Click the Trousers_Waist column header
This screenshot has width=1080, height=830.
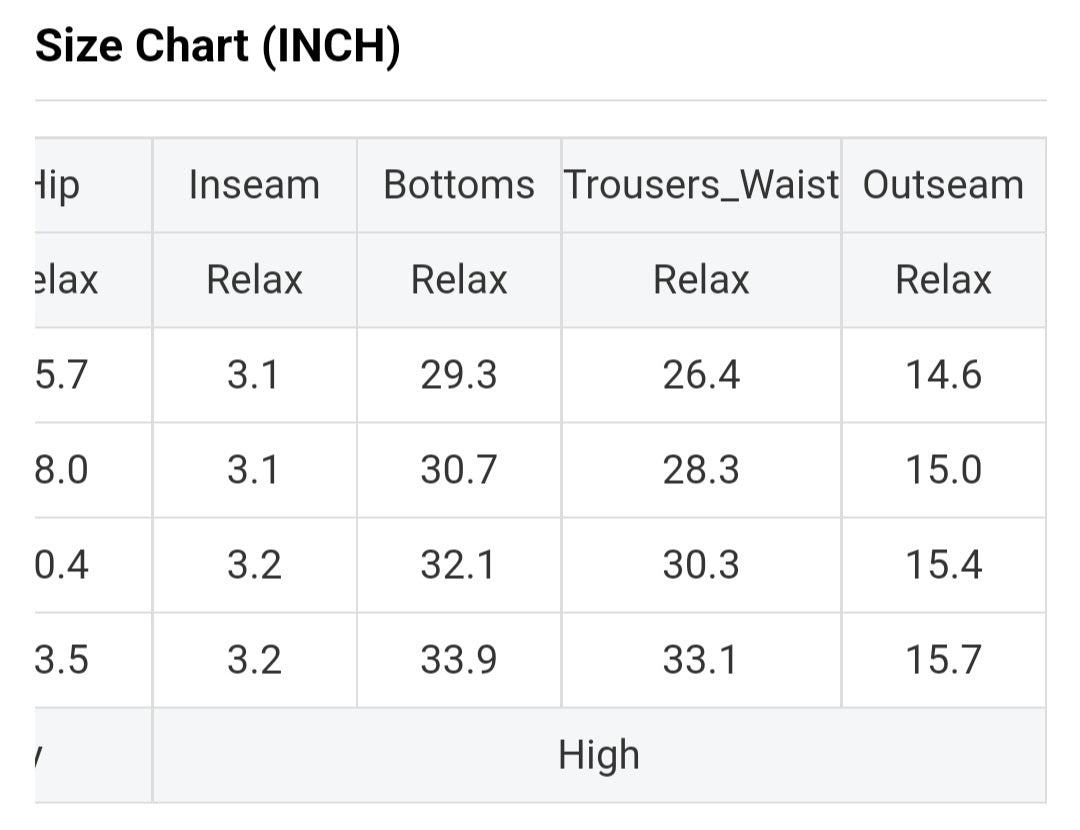click(x=701, y=186)
